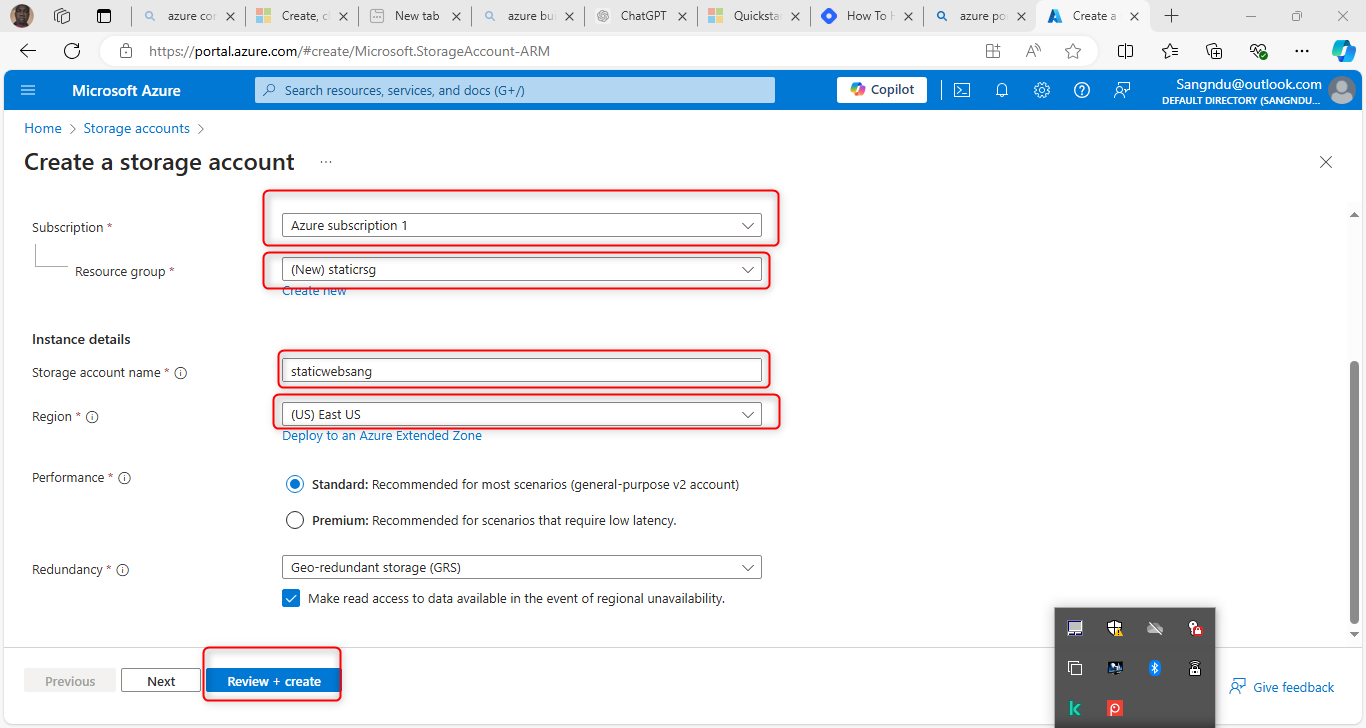Show info tooltip for Performance
Image resolution: width=1366 pixels, height=728 pixels.
pos(125,478)
